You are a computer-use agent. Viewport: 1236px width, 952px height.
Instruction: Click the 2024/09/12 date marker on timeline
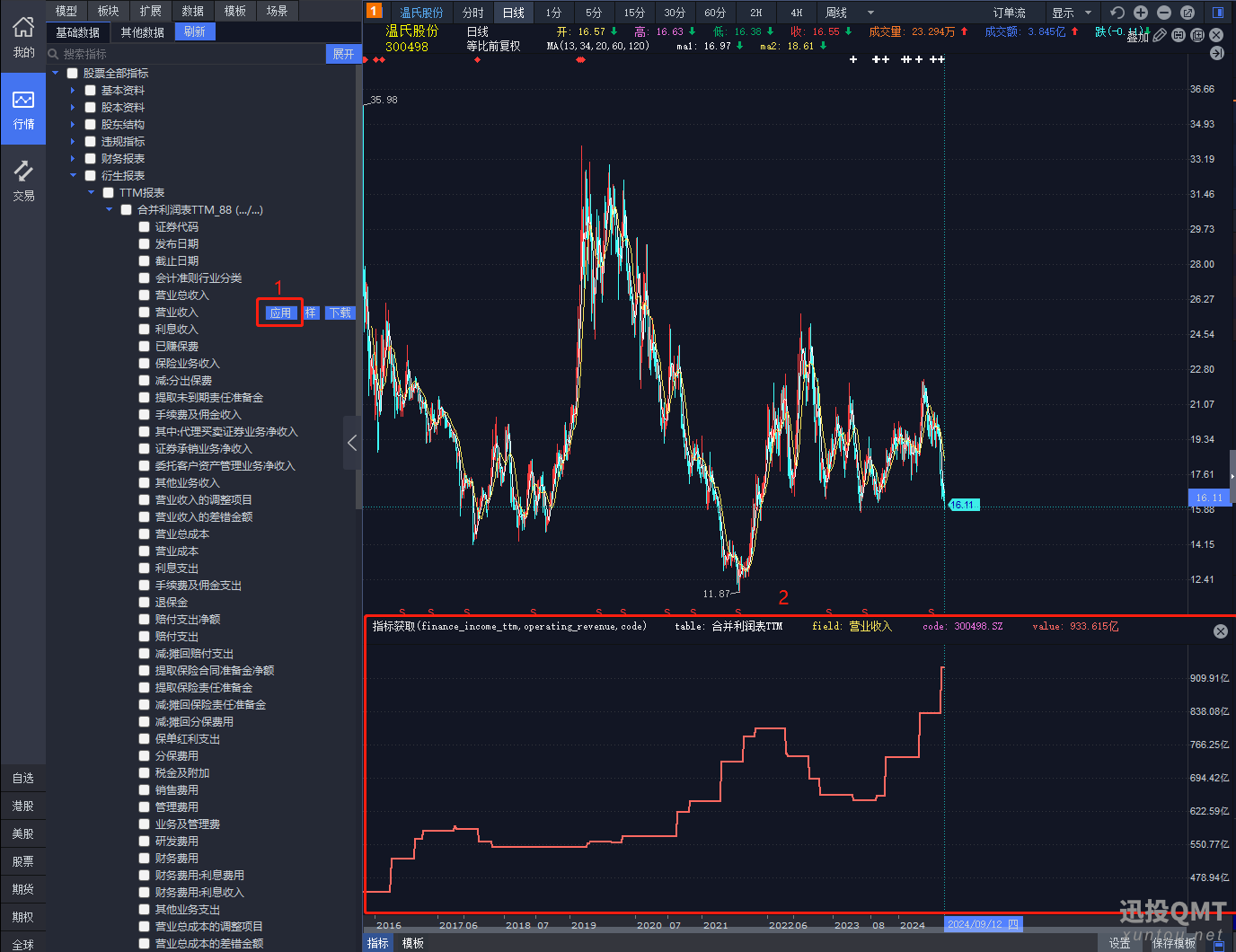(984, 924)
